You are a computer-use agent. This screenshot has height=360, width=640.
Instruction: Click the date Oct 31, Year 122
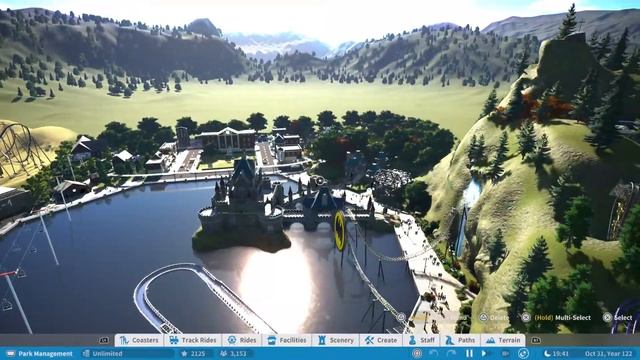608,353
